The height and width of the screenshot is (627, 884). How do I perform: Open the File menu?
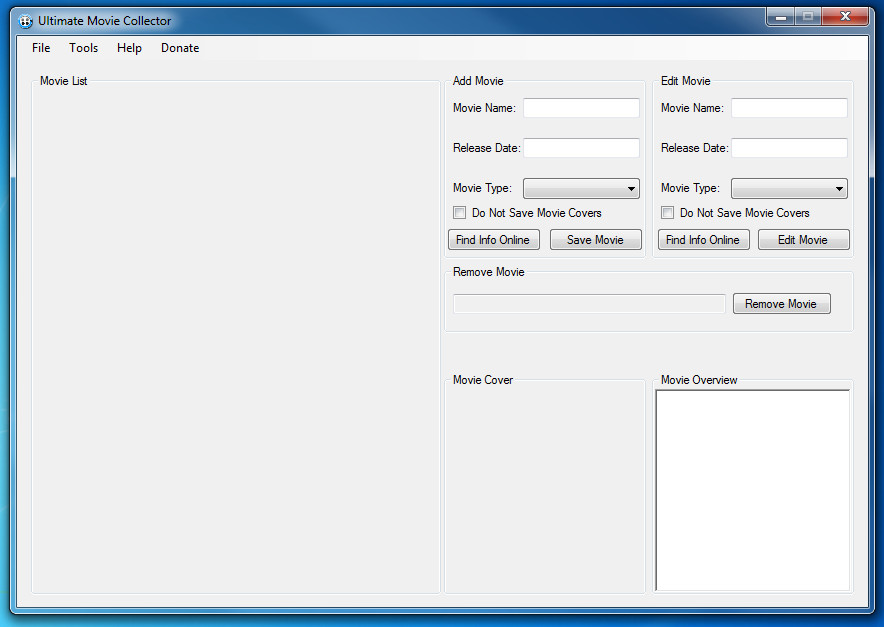click(41, 48)
